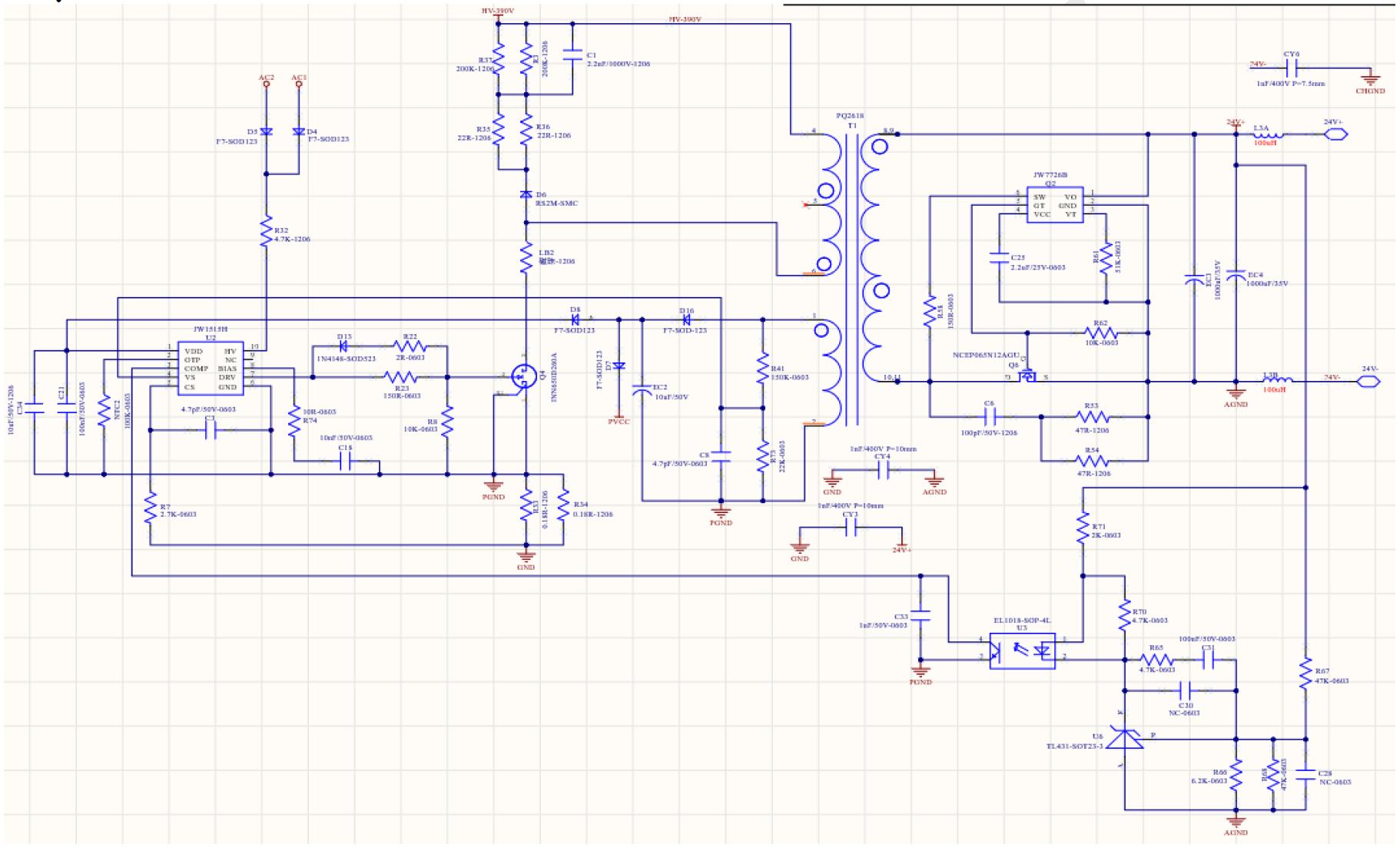Select the D7 diode above PVCC
This screenshot has width=1400, height=854.
point(619,366)
